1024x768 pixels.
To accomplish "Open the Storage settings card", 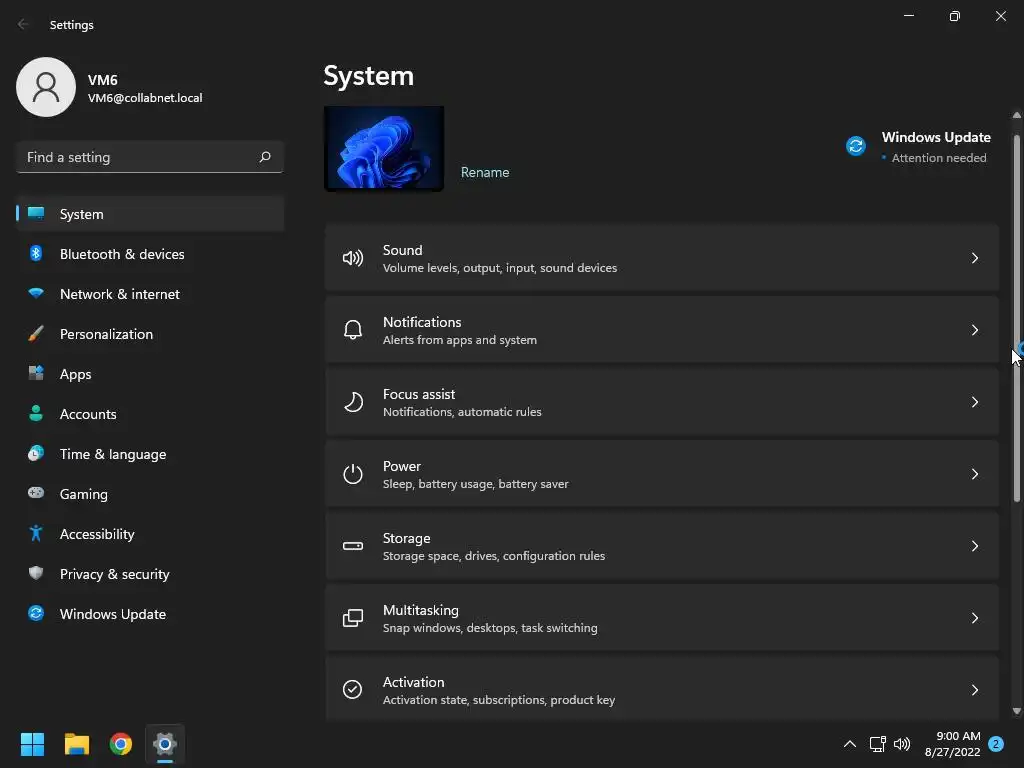I will point(662,546).
